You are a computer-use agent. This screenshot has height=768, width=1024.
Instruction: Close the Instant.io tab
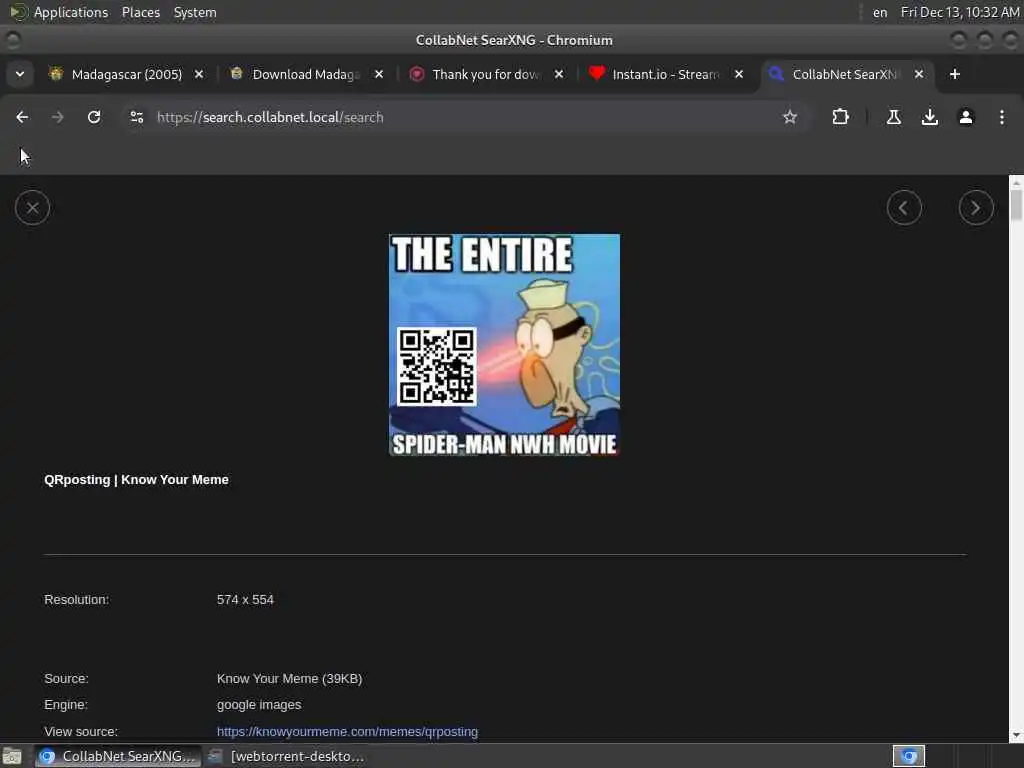click(739, 74)
